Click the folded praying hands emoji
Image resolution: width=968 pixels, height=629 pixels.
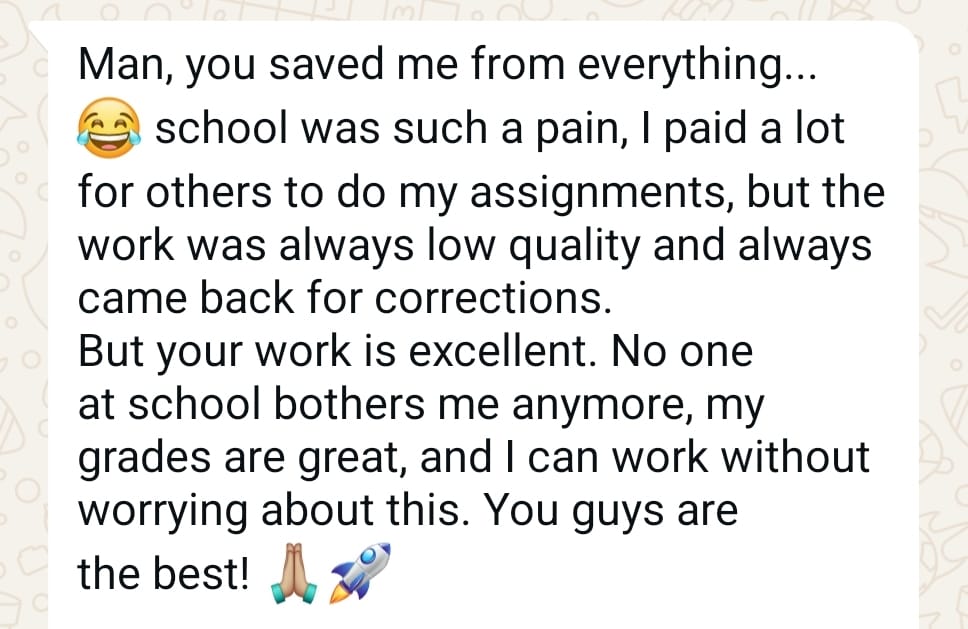point(294,573)
